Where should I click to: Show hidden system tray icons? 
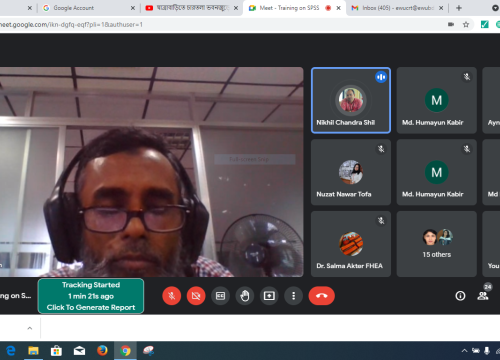464,351
